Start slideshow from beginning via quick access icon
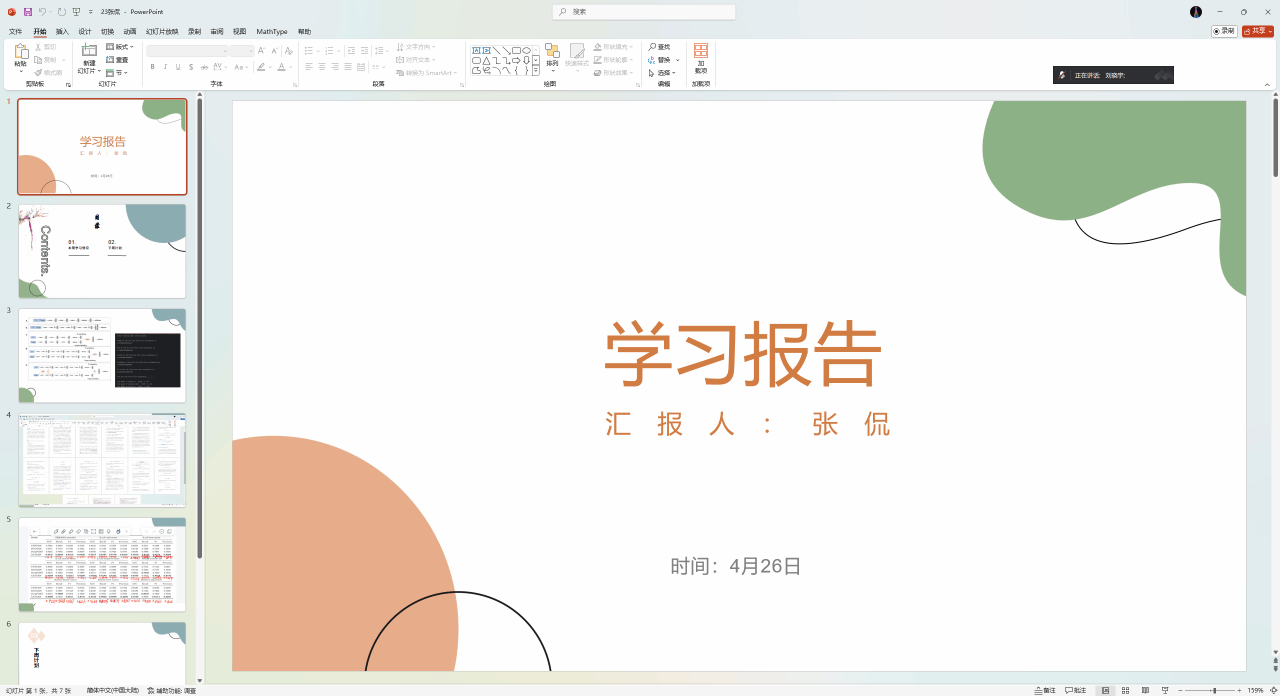1280x696 pixels. pos(76,12)
